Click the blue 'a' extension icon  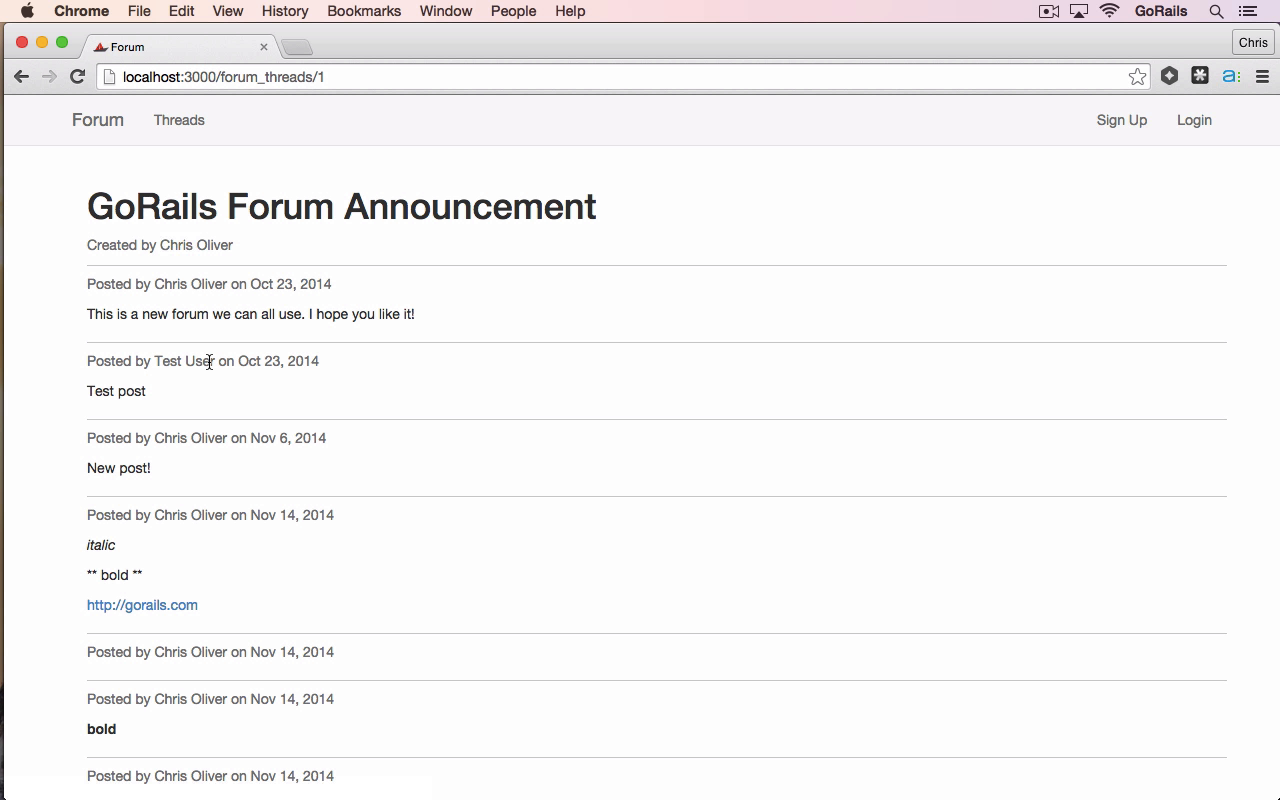(x=1231, y=76)
